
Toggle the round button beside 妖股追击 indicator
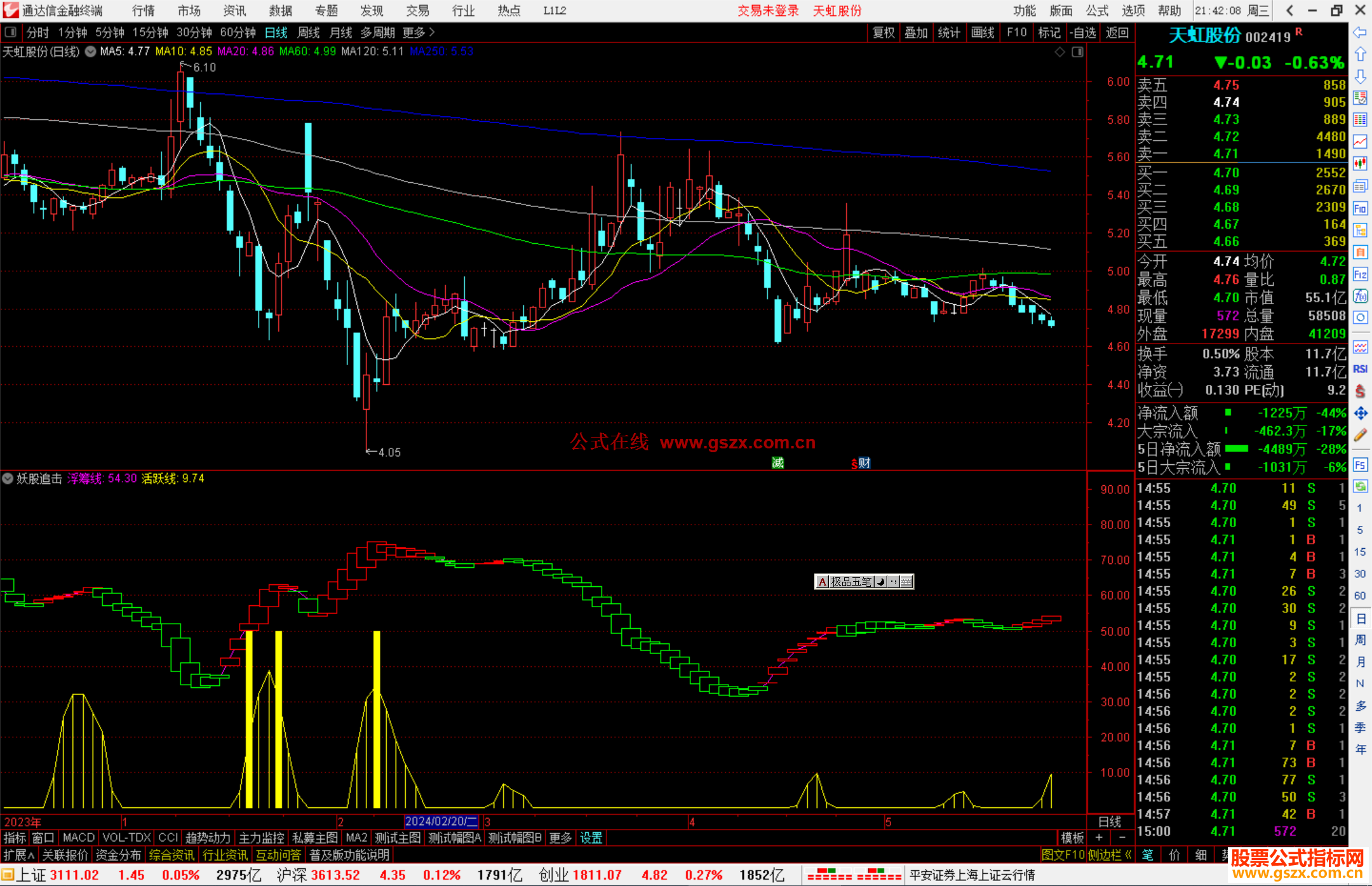point(8,478)
